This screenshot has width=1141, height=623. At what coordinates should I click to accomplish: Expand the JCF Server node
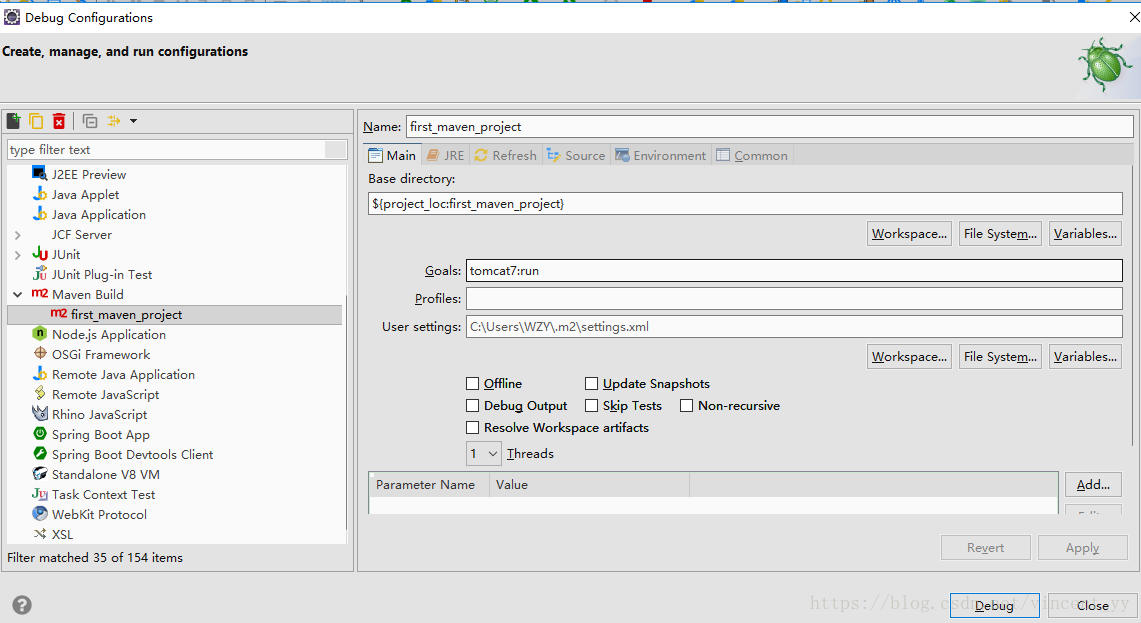[17, 235]
